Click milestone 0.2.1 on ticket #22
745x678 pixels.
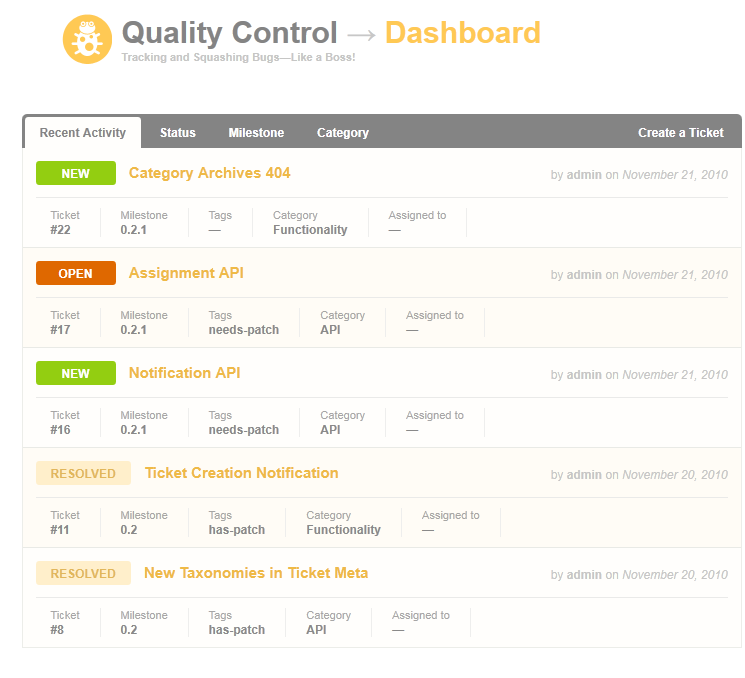tap(134, 230)
